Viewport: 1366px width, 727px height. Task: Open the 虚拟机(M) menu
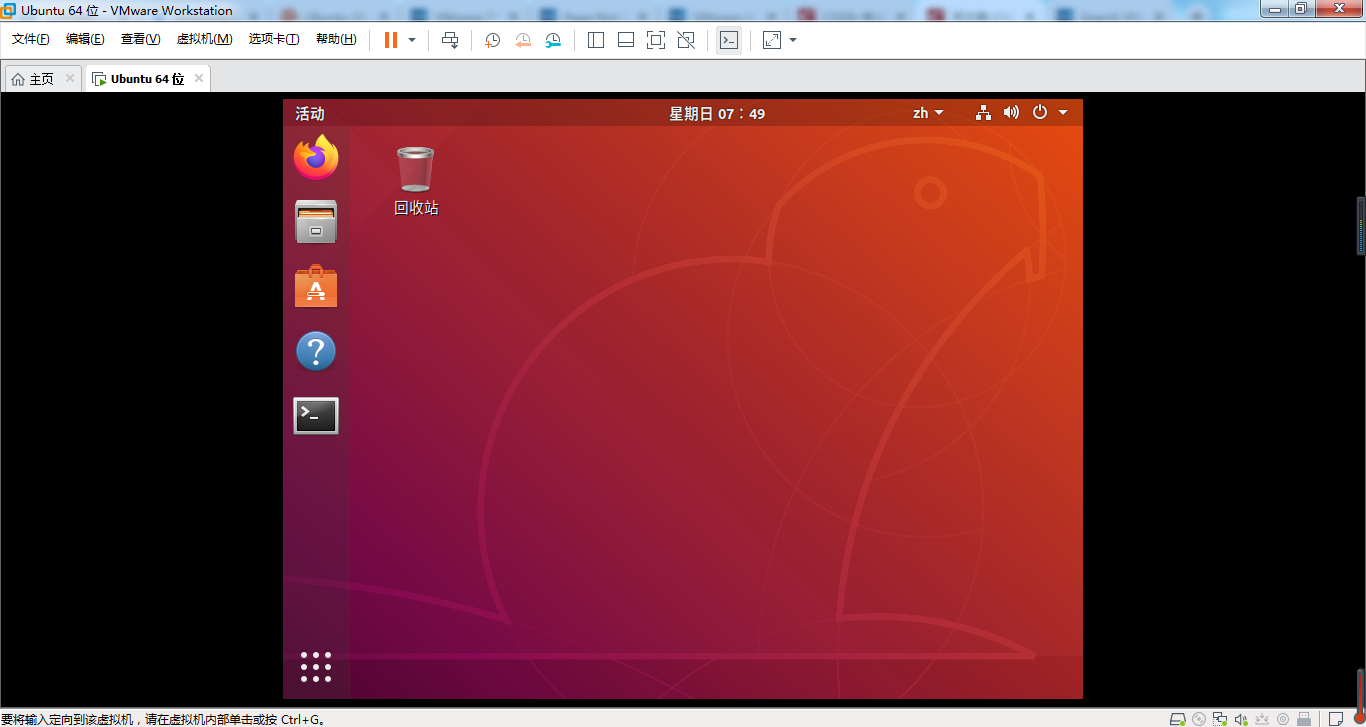pyautogui.click(x=204, y=39)
